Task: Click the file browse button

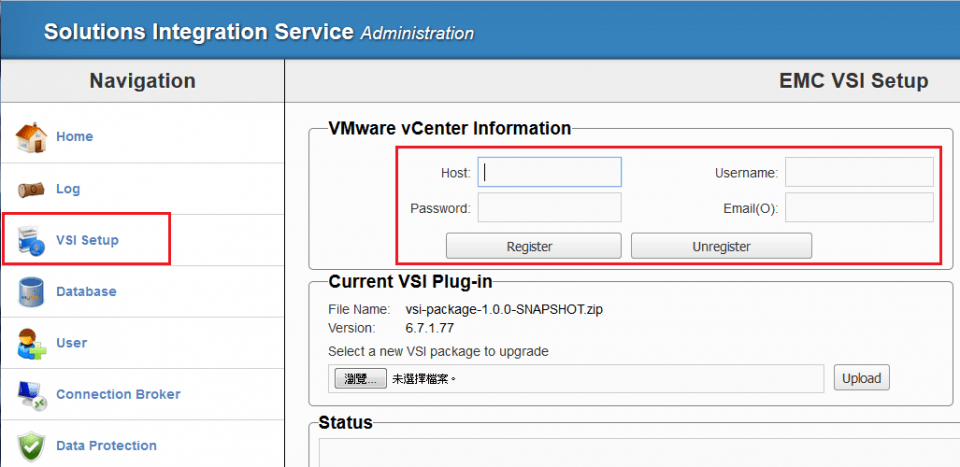Action: pyautogui.click(x=361, y=379)
